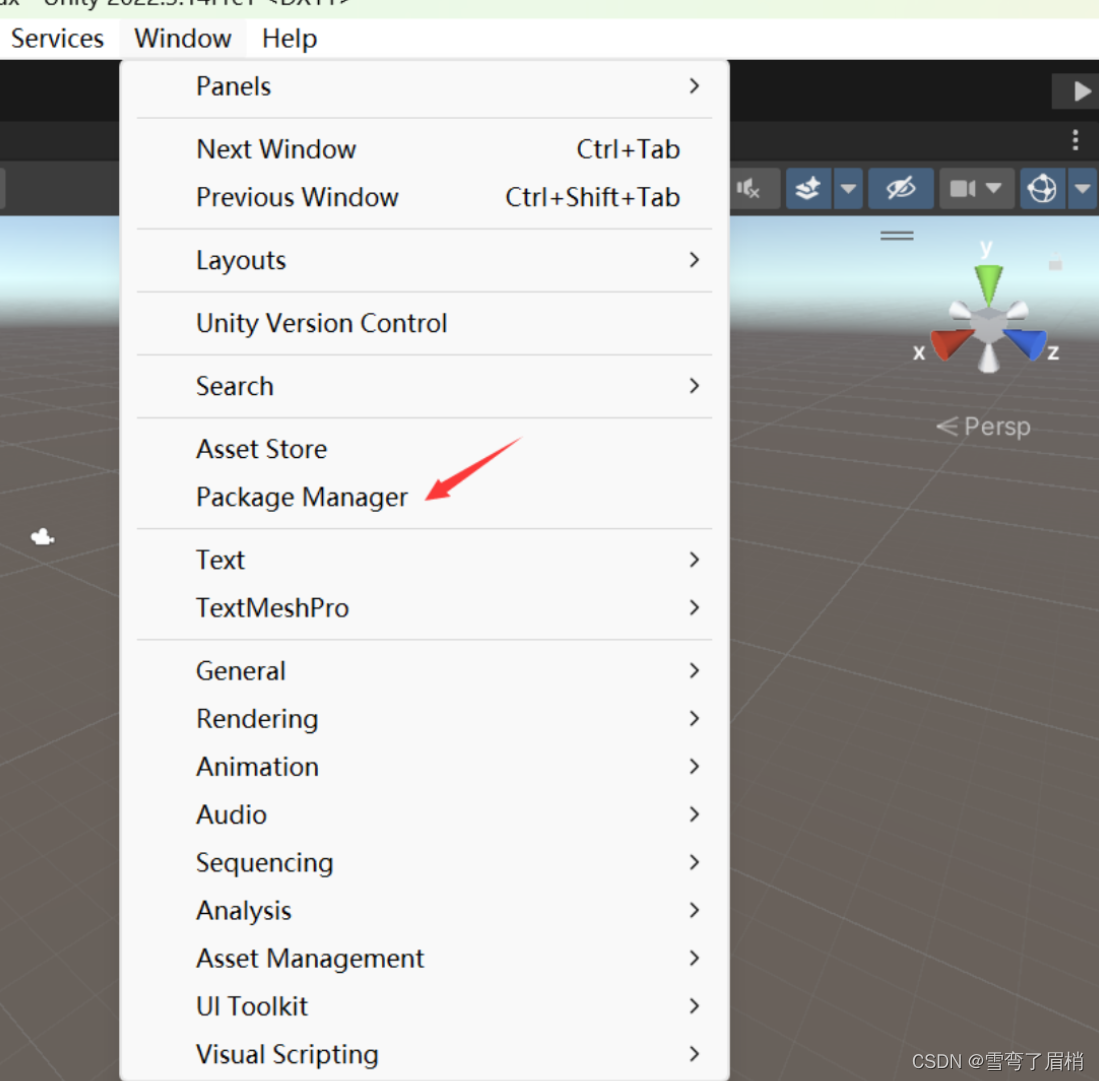Expand the Animation submenu
1099x1081 pixels.
425,767
